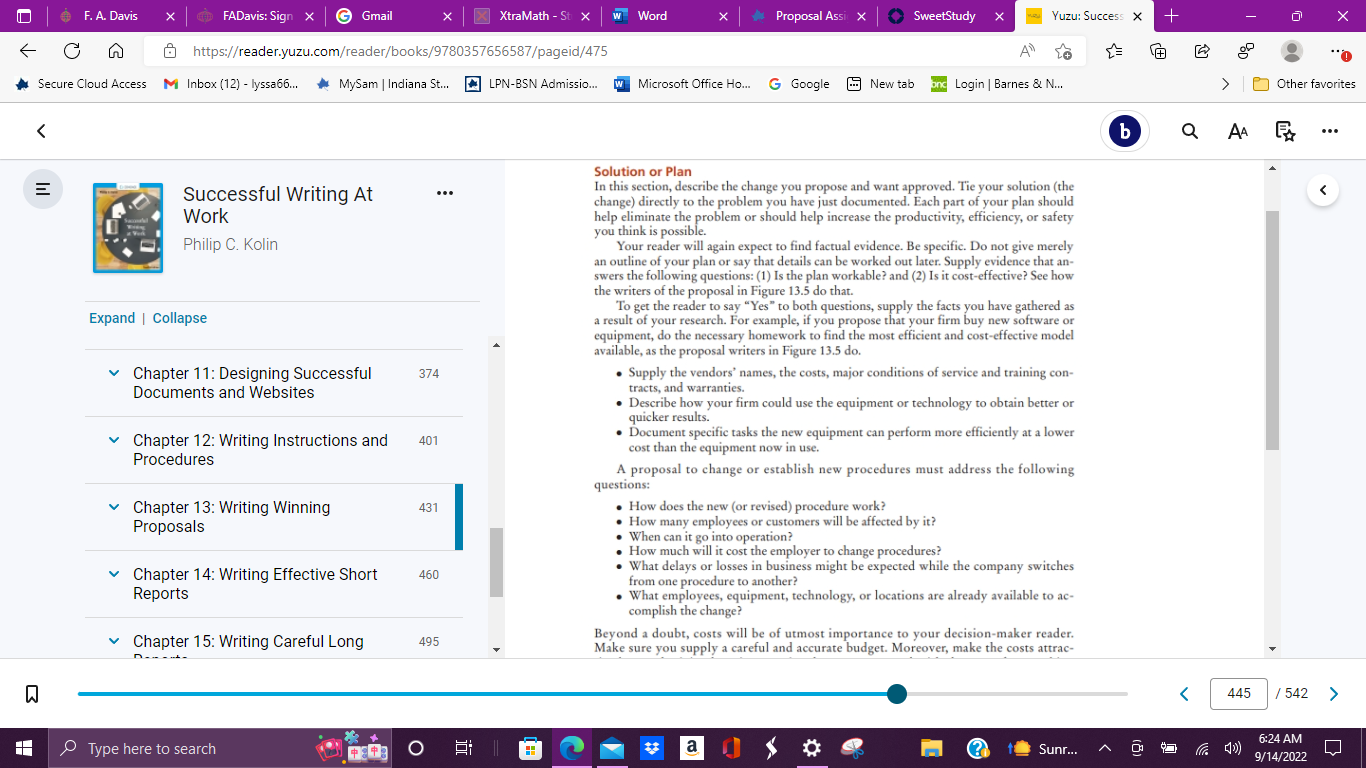This screenshot has width=1366, height=768.
Task: Click the page number field showing 445
Action: 1238,694
